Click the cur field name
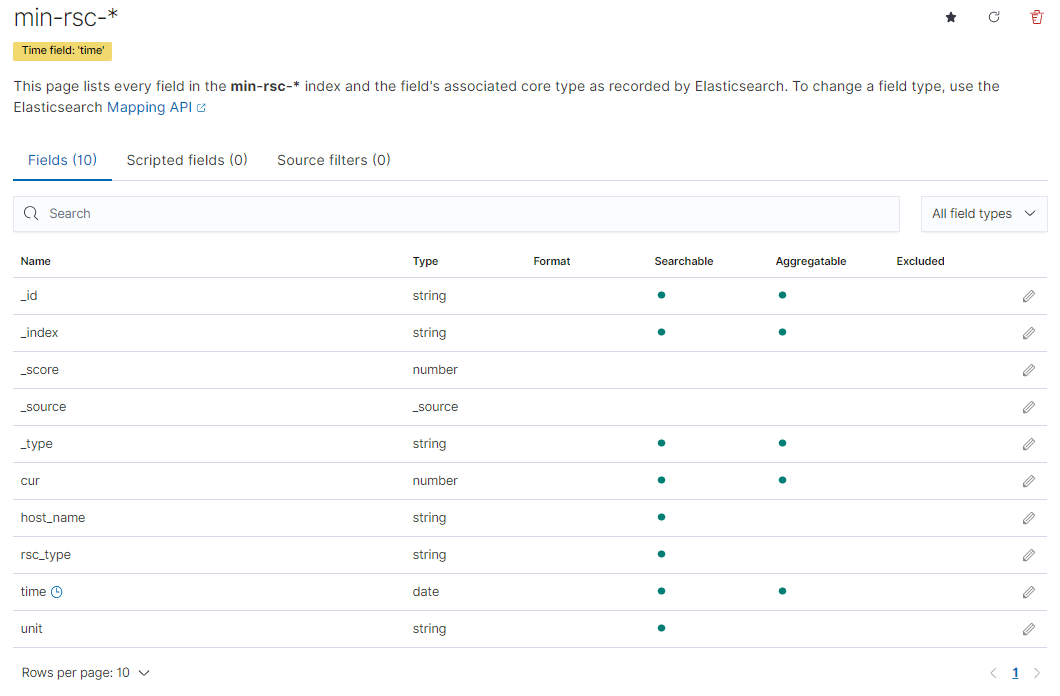1060x696 pixels. pos(30,481)
